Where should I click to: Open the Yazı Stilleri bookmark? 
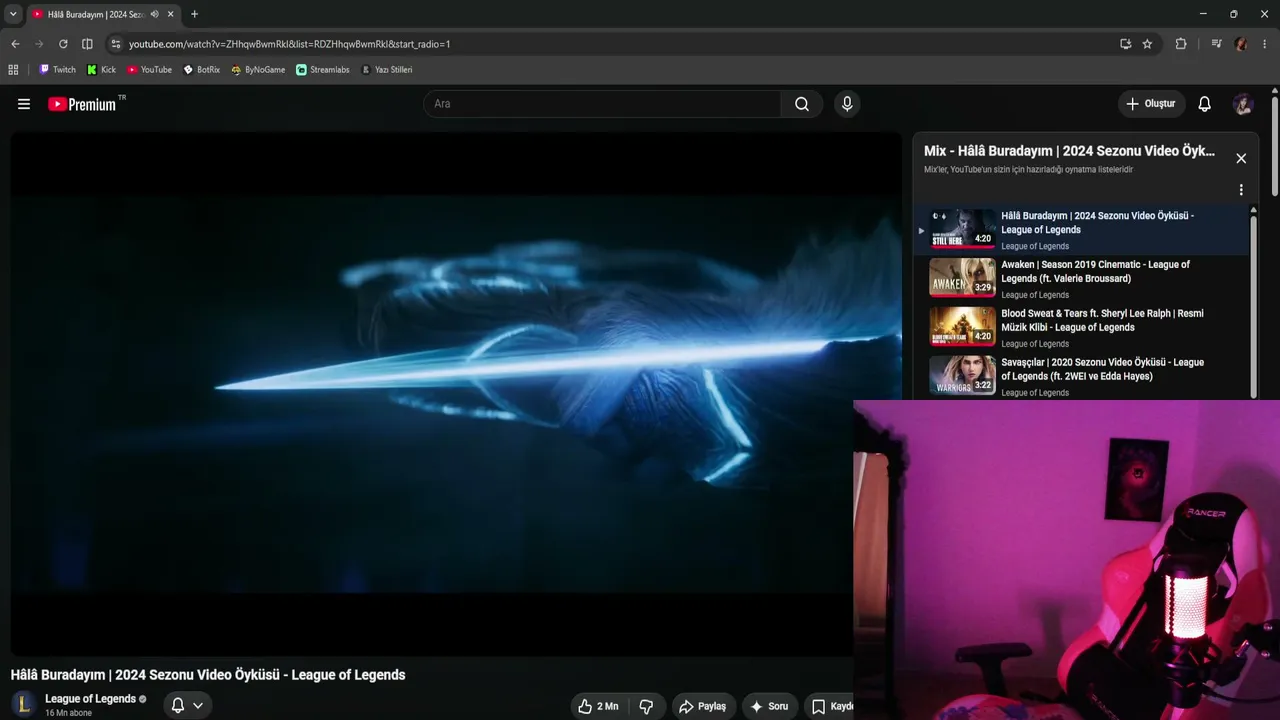tap(386, 70)
